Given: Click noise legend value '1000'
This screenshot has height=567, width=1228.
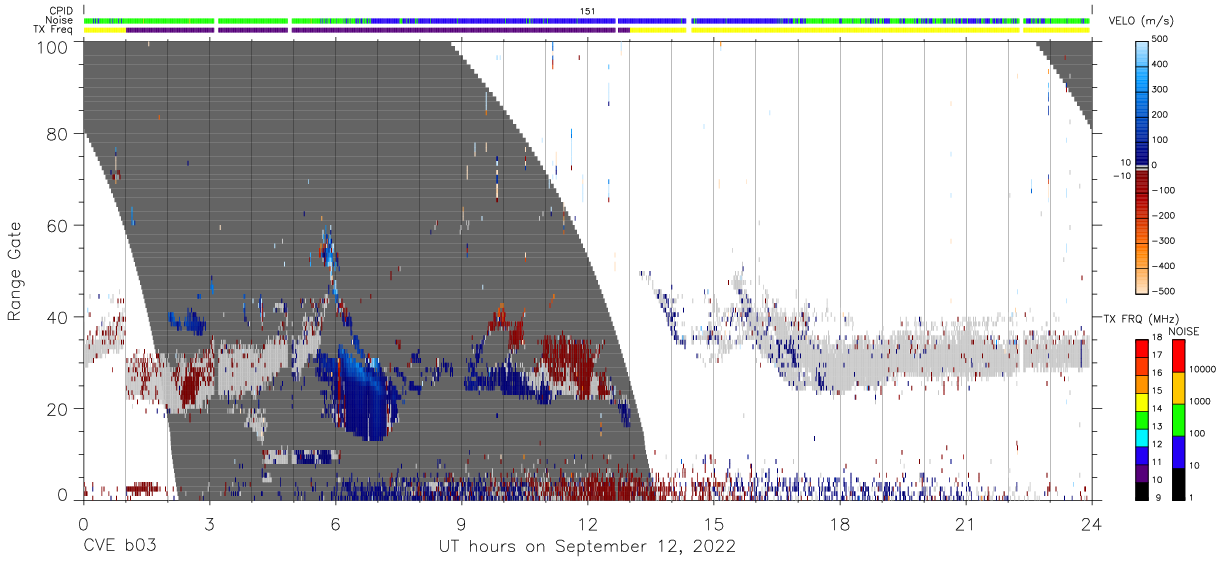Looking at the screenshot, I should [1201, 402].
